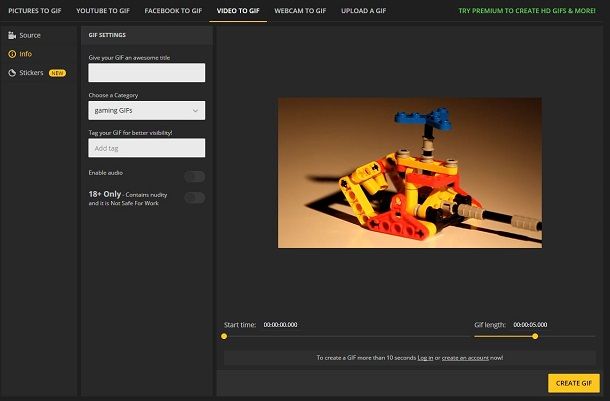This screenshot has height=401, width=610.
Task: Click the NEW badge beside Stickers
Action: point(57,73)
